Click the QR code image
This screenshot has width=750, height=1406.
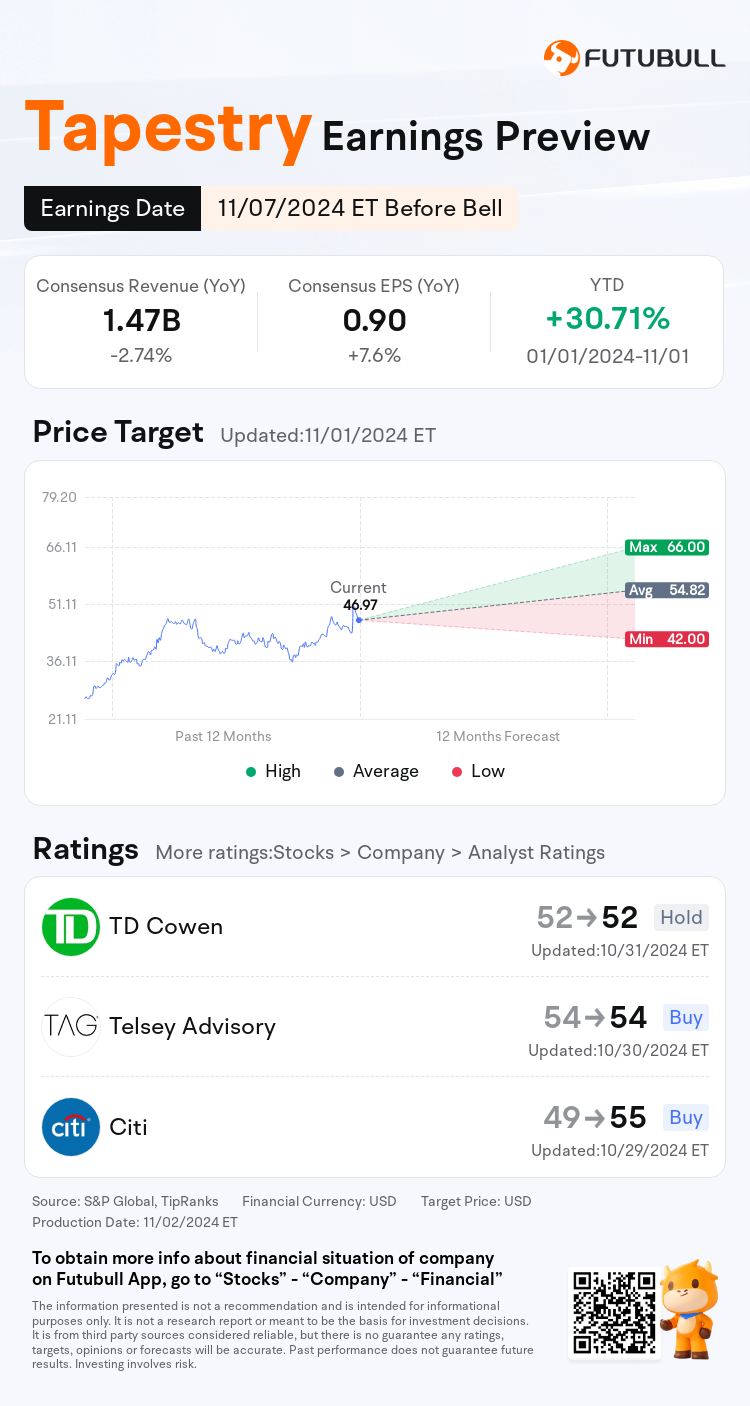(614, 1312)
